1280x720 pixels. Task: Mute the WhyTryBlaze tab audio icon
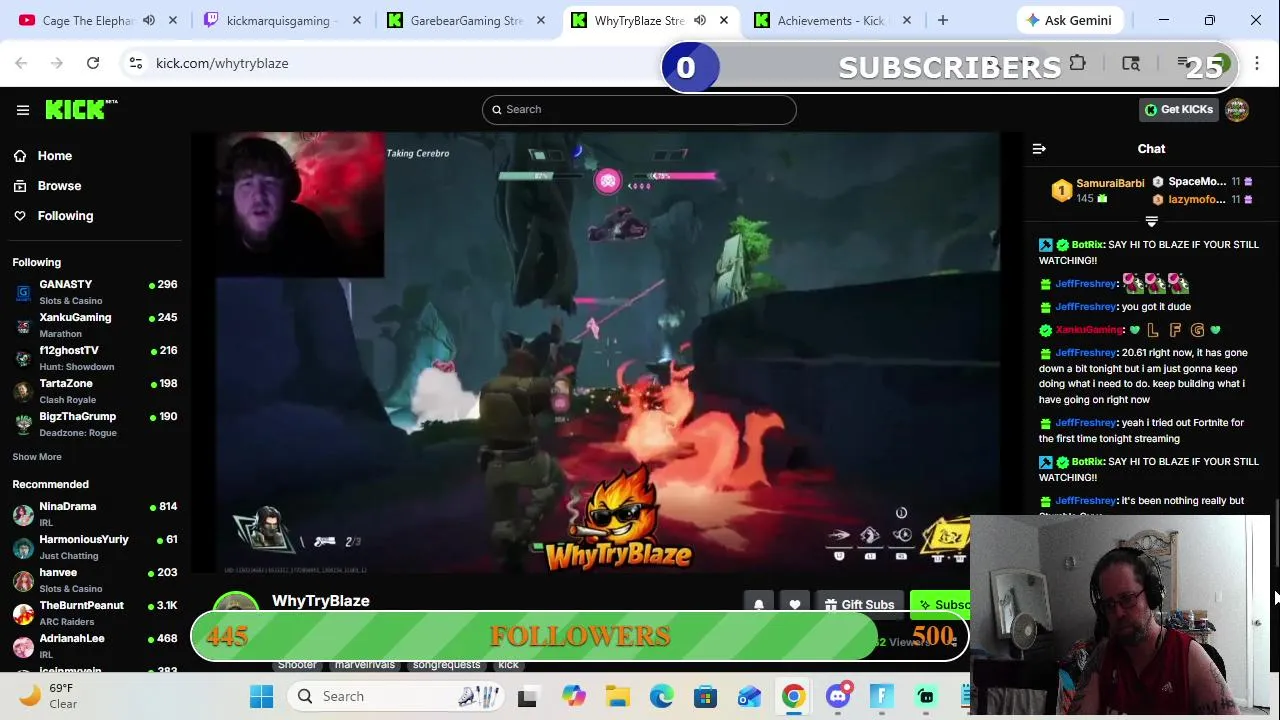700,20
